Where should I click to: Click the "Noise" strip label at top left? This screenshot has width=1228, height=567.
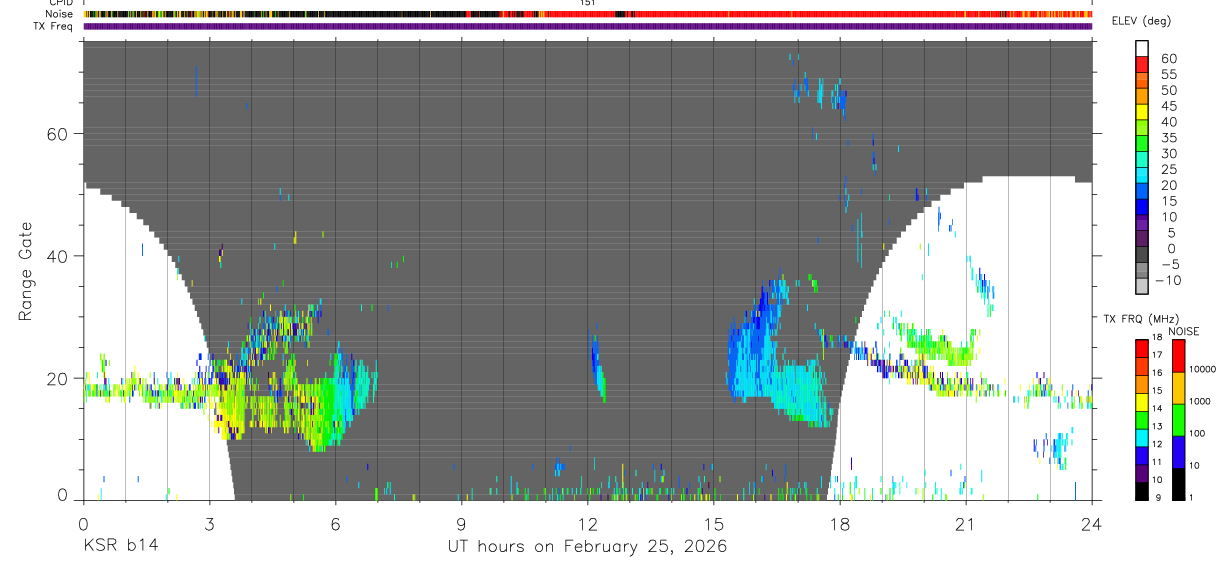coord(61,14)
